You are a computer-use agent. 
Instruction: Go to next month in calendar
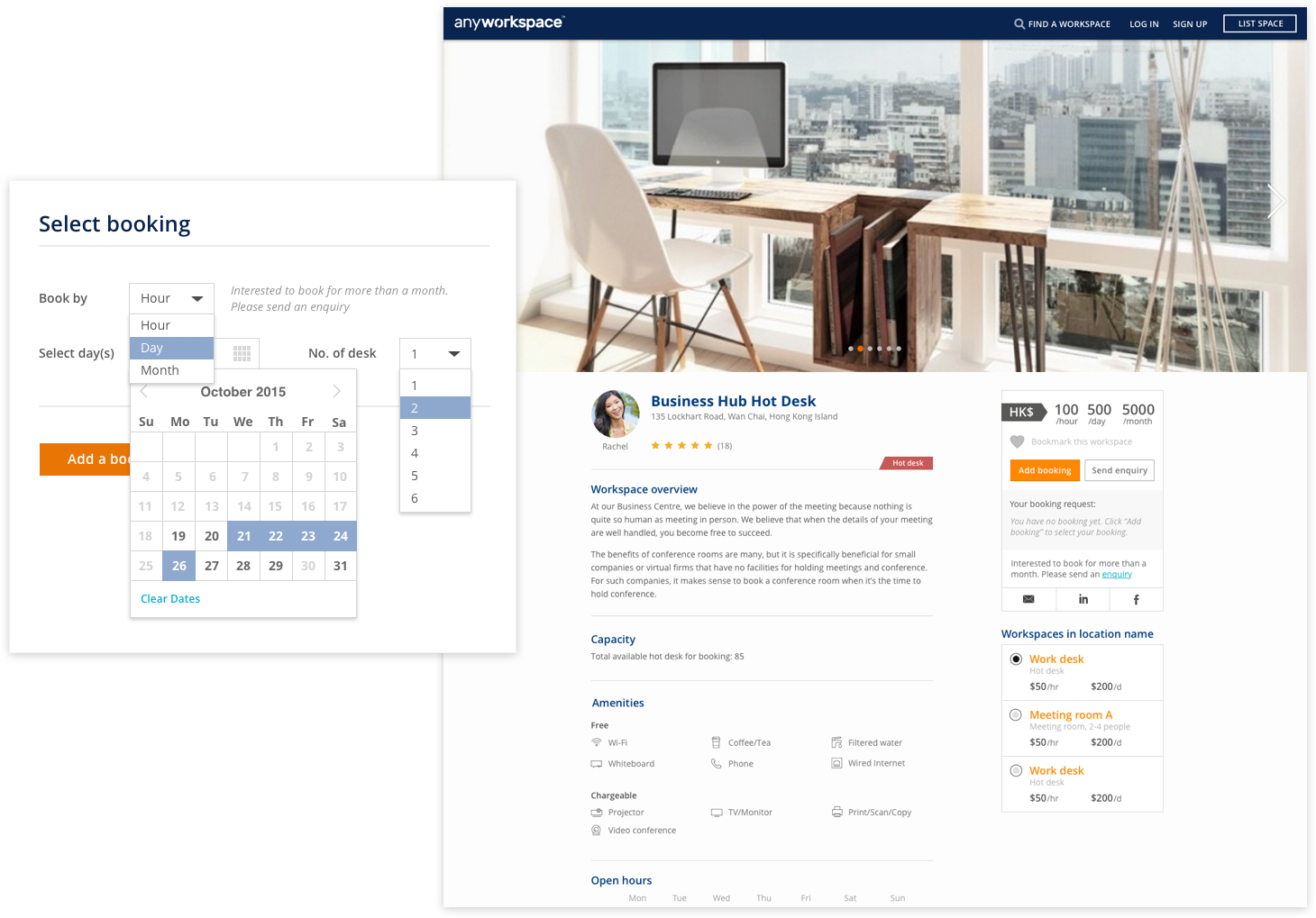(337, 391)
